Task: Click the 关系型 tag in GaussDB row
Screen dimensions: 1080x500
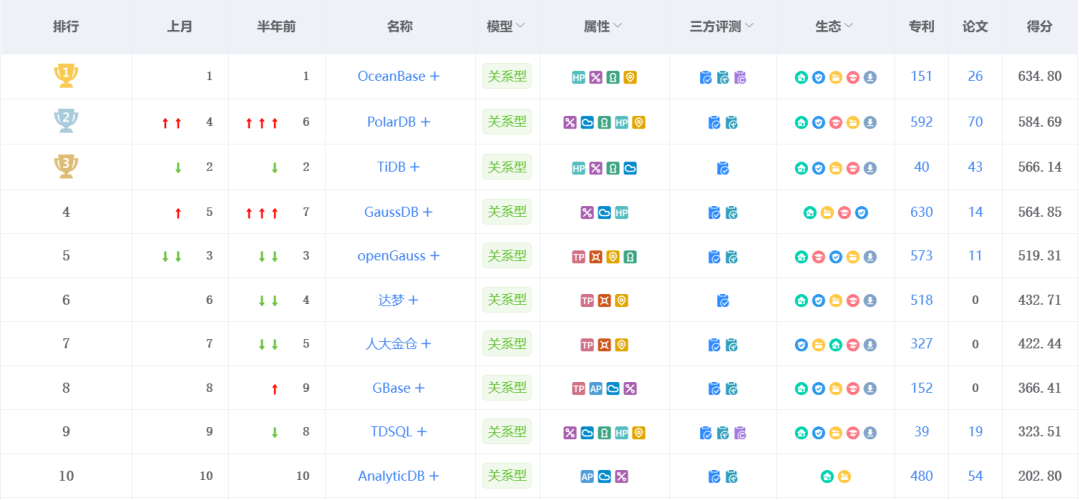Action: [x=507, y=212]
